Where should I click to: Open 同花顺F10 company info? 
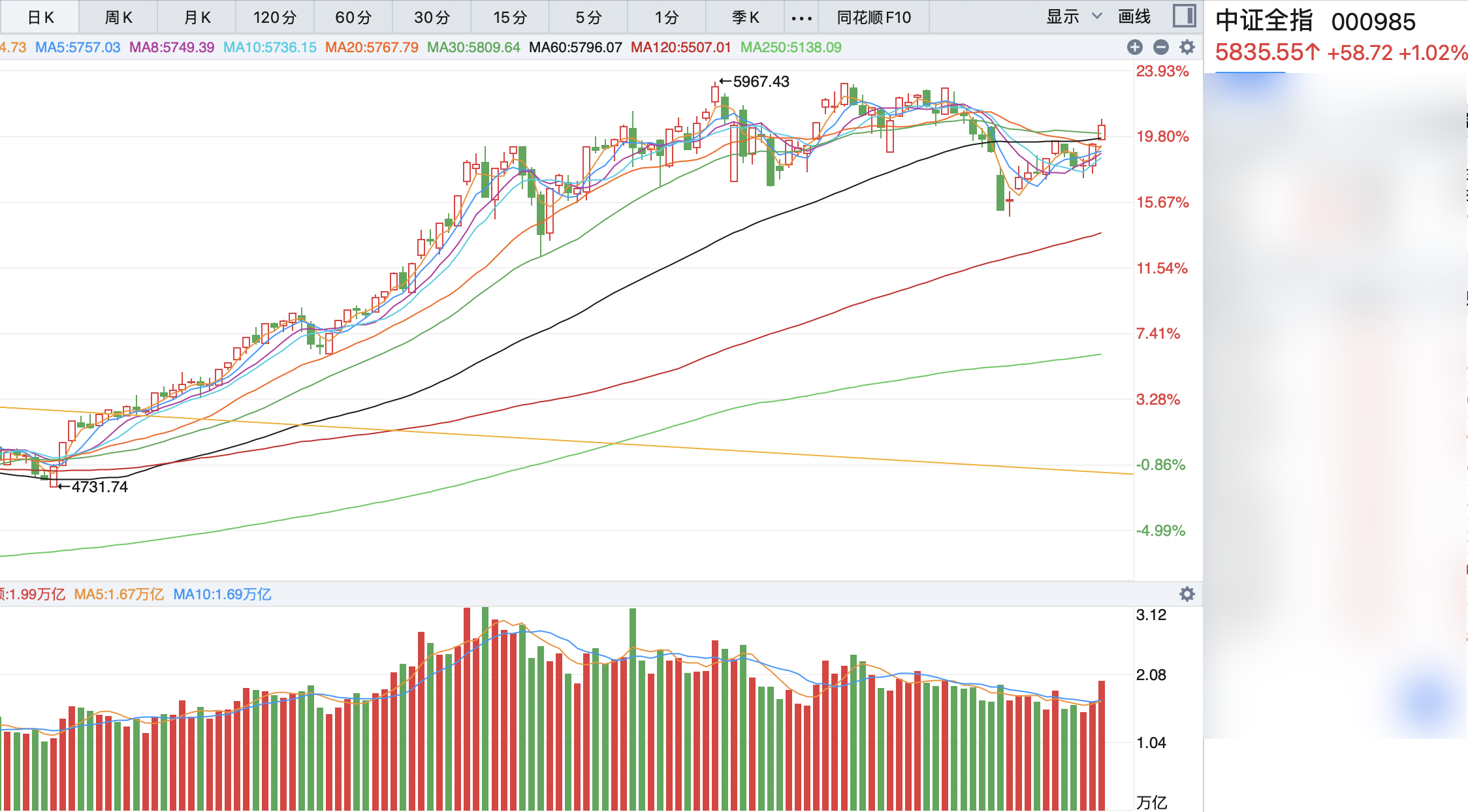[874, 18]
